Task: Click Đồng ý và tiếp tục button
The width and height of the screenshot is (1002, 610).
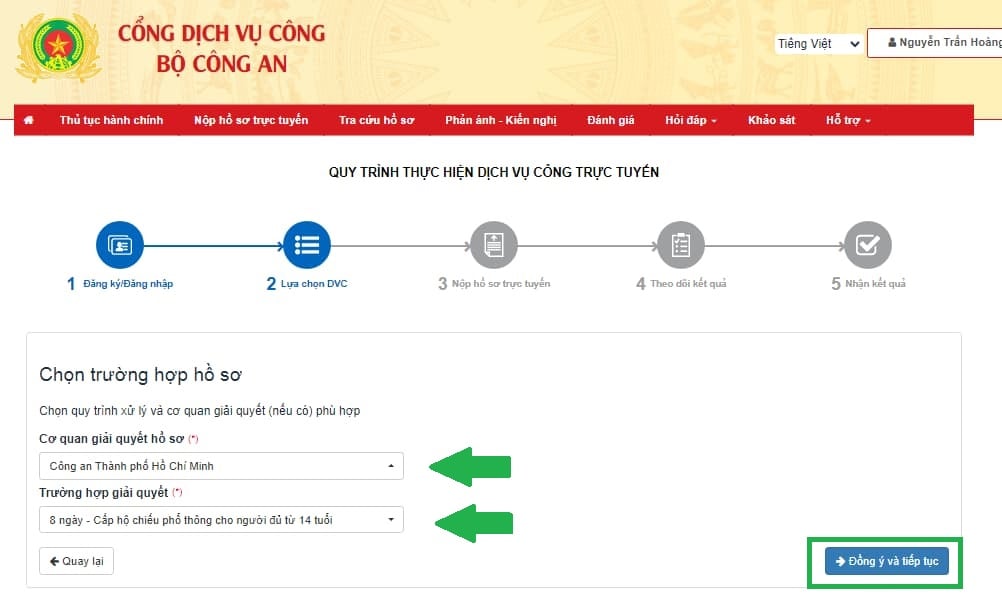Action: (886, 561)
